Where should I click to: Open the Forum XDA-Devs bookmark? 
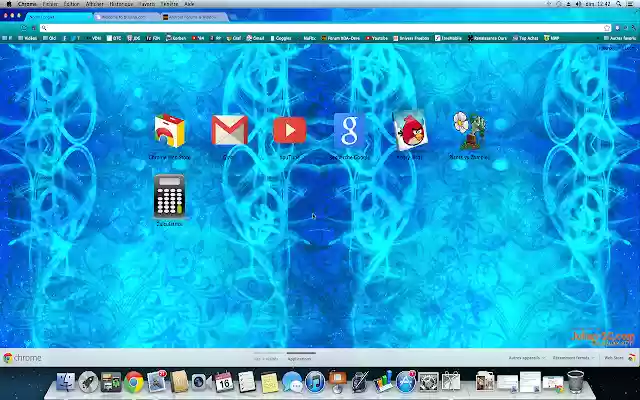coord(341,38)
